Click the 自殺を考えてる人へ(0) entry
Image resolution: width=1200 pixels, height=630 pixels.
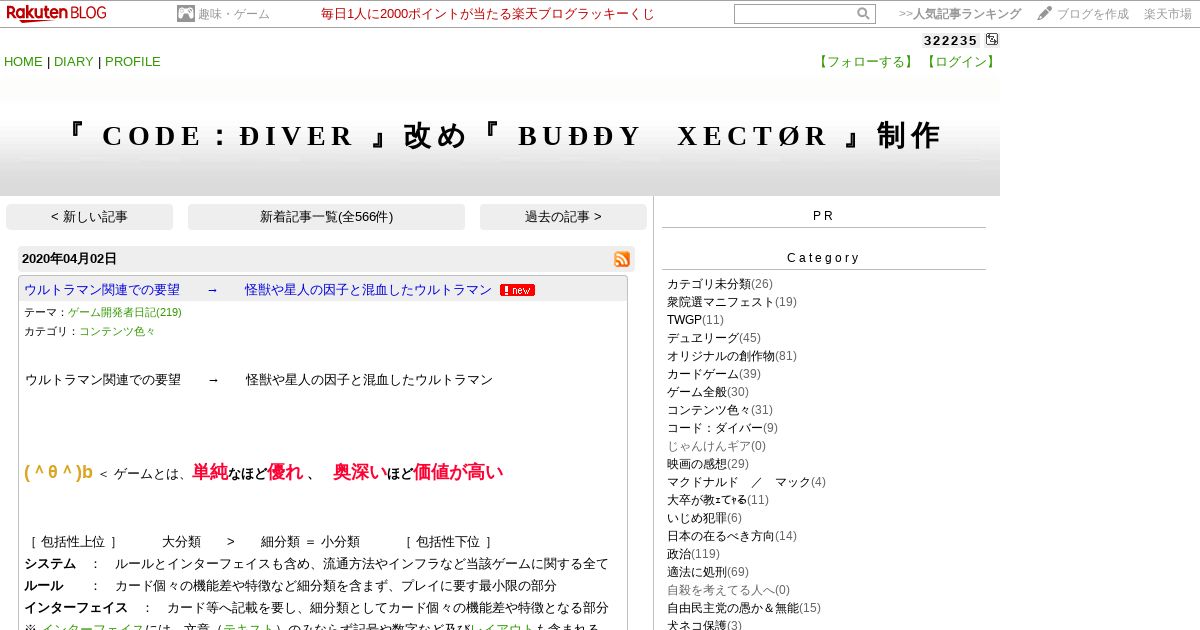point(728,590)
